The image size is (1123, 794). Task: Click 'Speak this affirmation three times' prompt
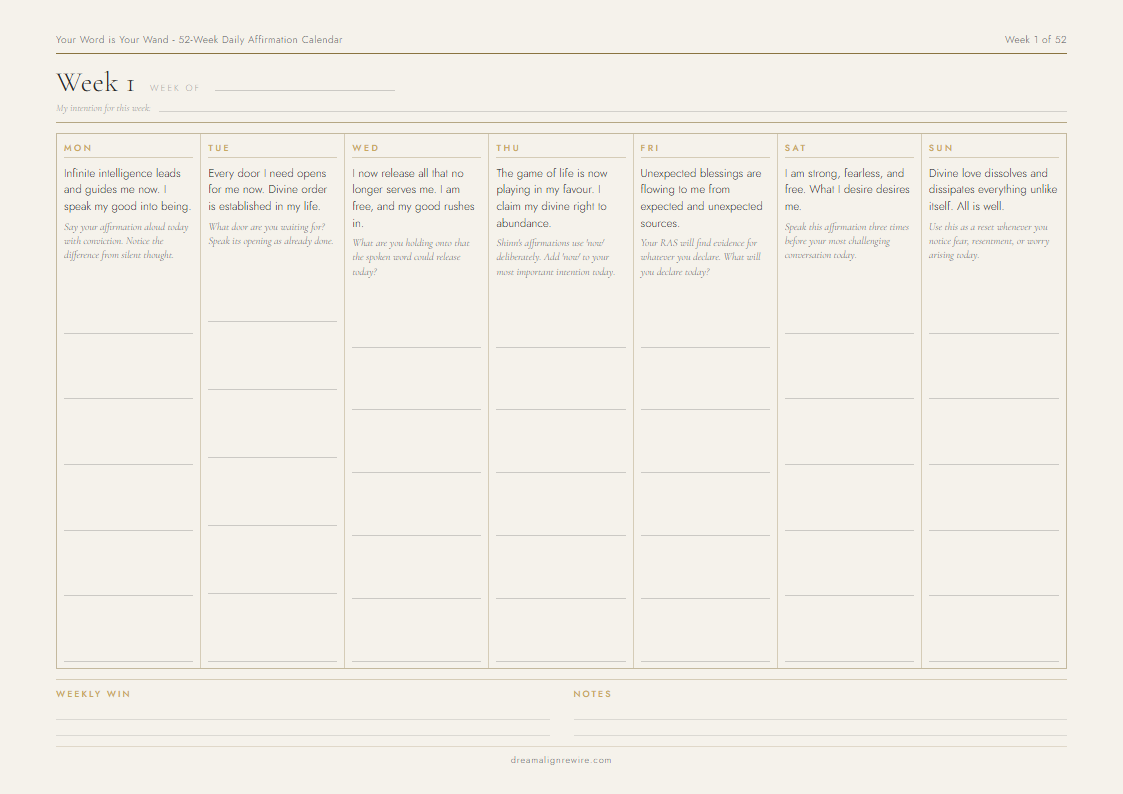(x=847, y=241)
